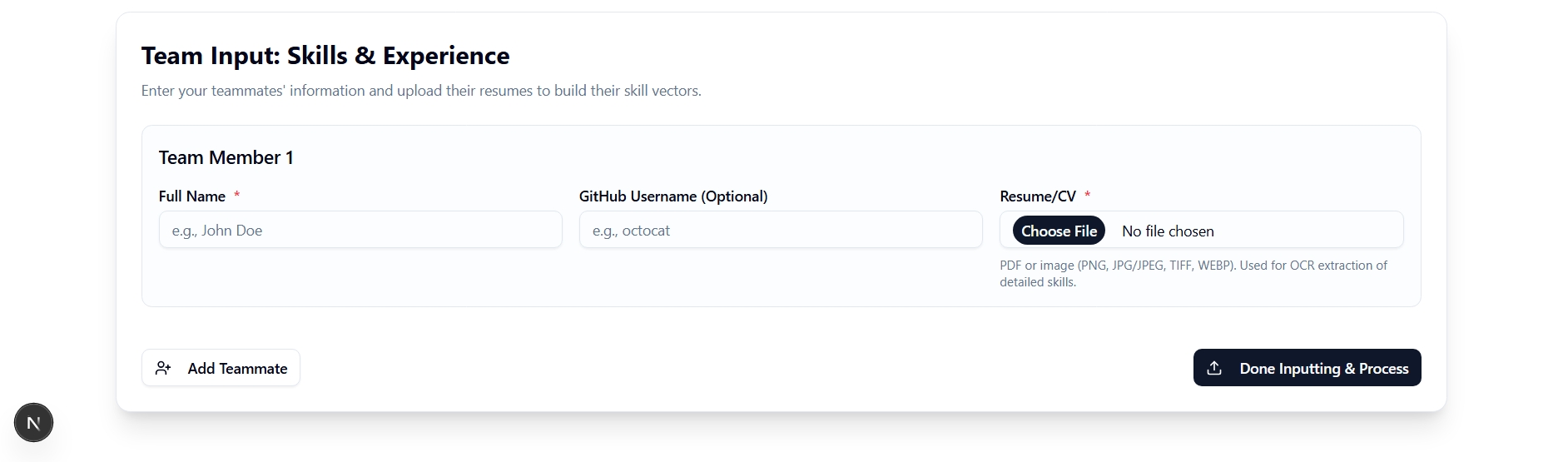Click the add-person icon beside Add Teammate
The image size is (1568, 462).
163,368
